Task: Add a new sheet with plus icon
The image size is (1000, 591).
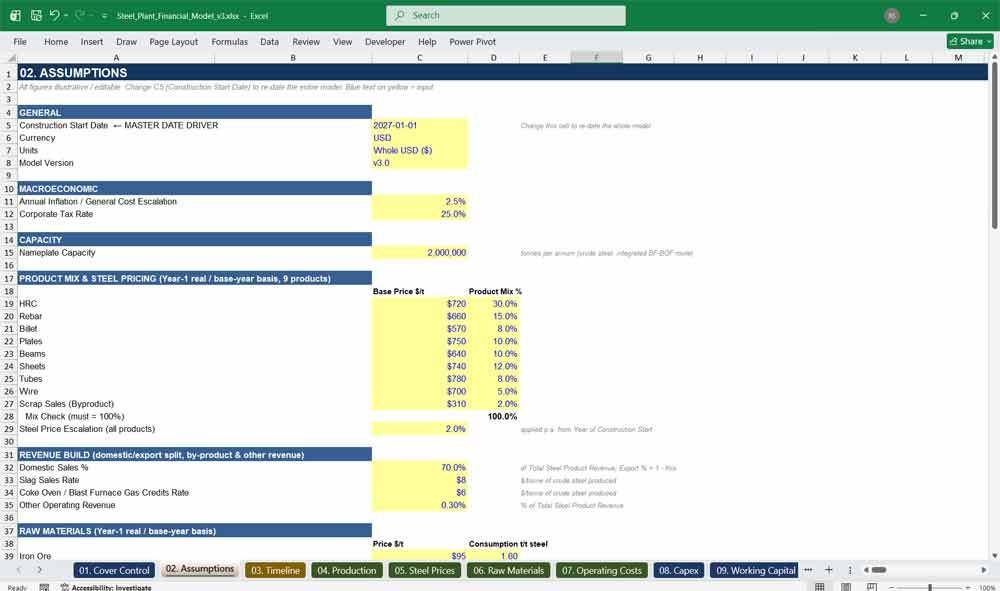Action: tap(828, 570)
